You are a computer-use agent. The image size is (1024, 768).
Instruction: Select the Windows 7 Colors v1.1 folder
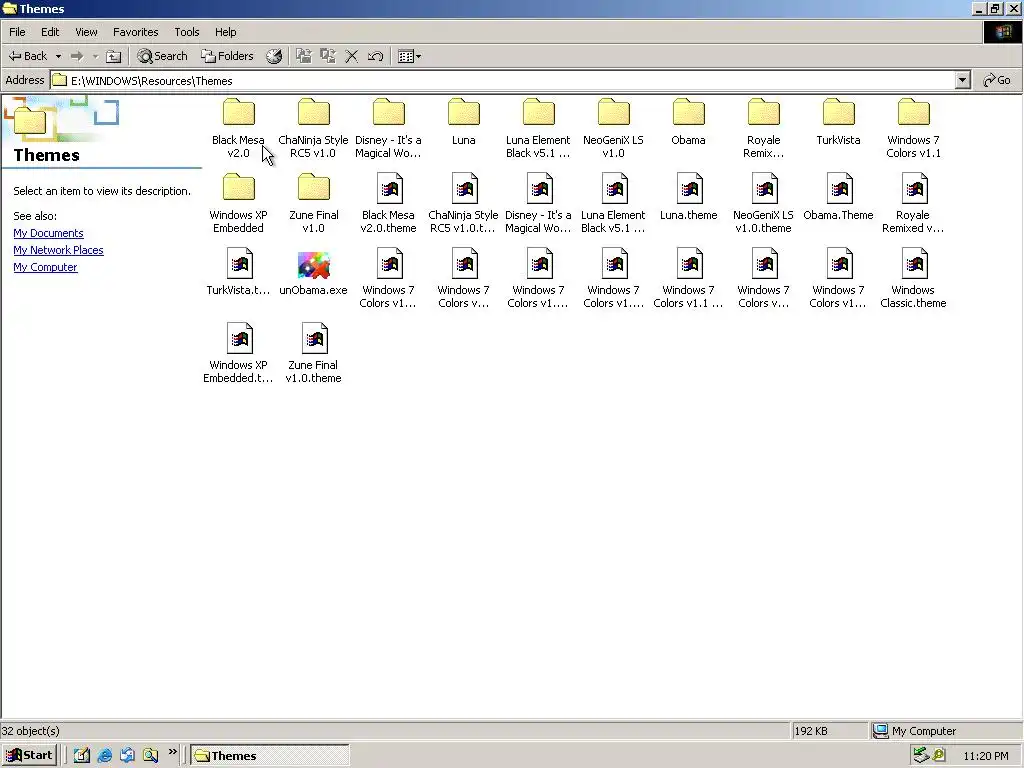tap(914, 128)
